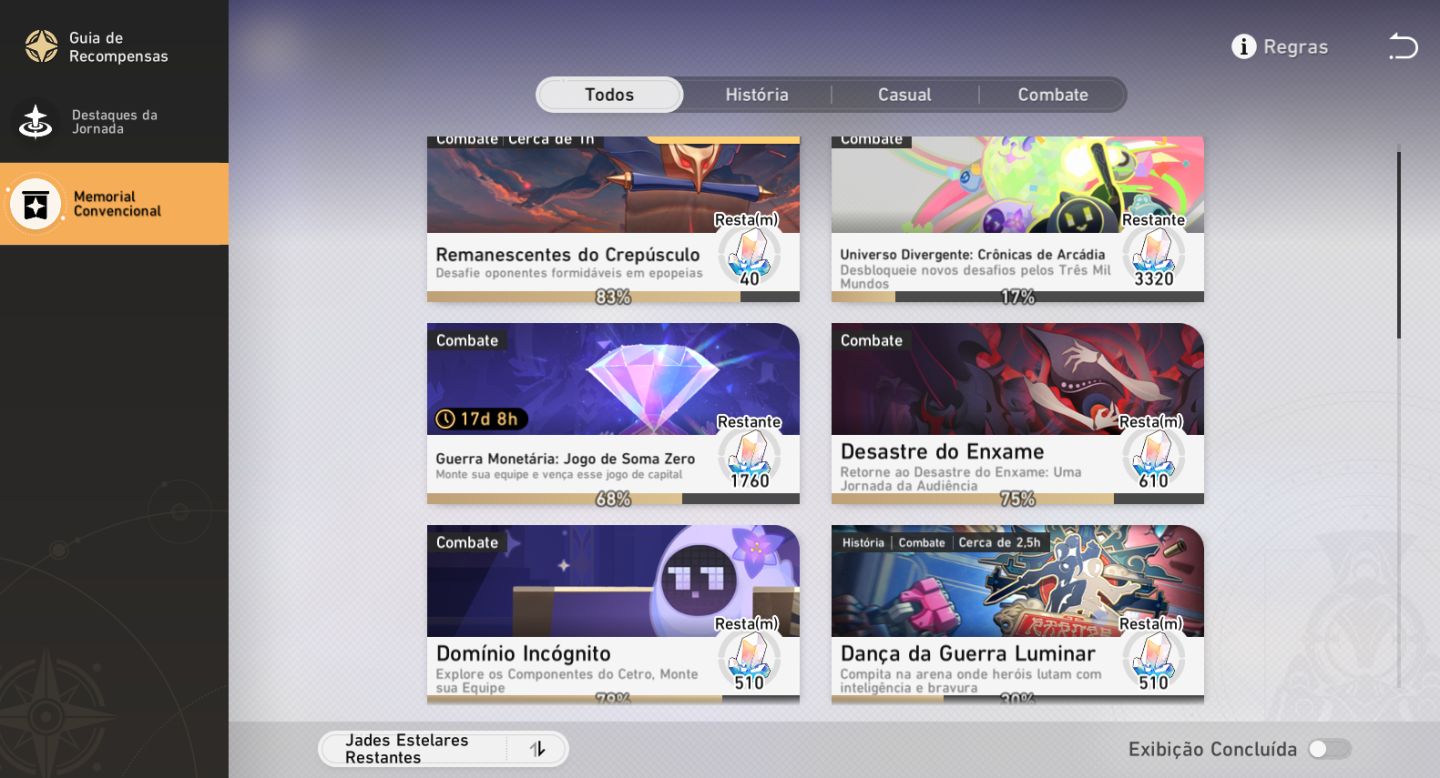This screenshot has height=778, width=1440.
Task: Click the 'Regras' label text
Action: (x=1296, y=47)
